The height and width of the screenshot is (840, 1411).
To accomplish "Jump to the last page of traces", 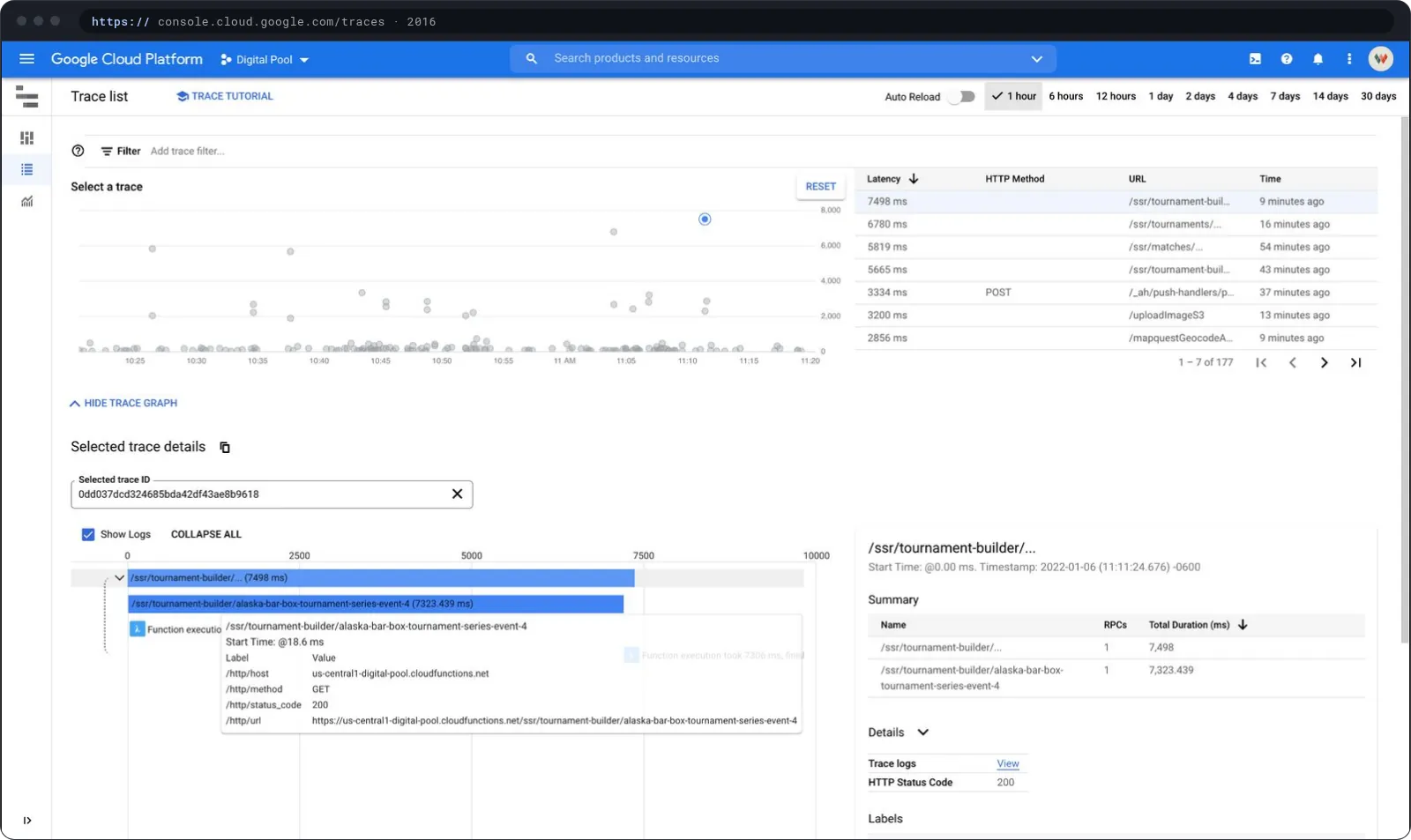I will [1355, 362].
